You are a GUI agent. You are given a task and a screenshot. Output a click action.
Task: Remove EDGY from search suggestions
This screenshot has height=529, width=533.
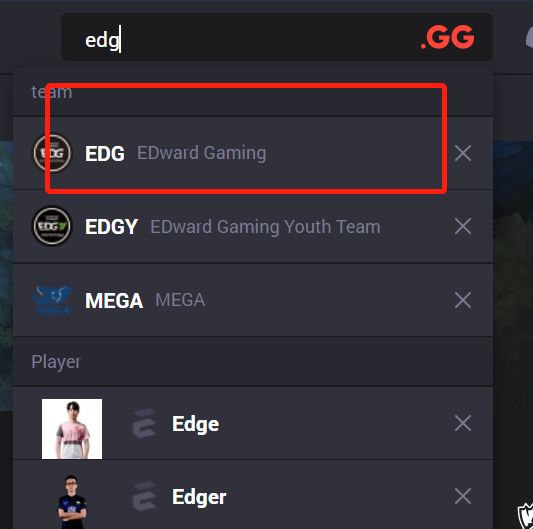tap(463, 226)
